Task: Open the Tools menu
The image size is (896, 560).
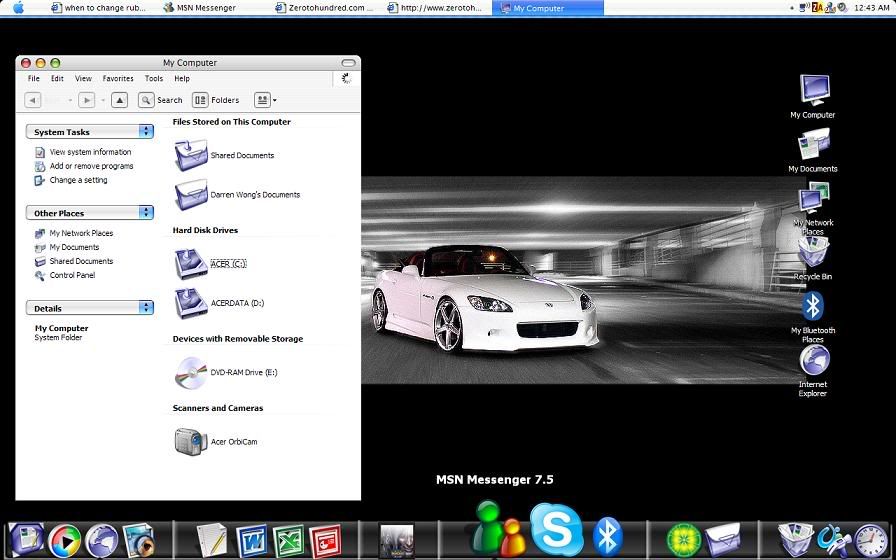Action: [153, 78]
